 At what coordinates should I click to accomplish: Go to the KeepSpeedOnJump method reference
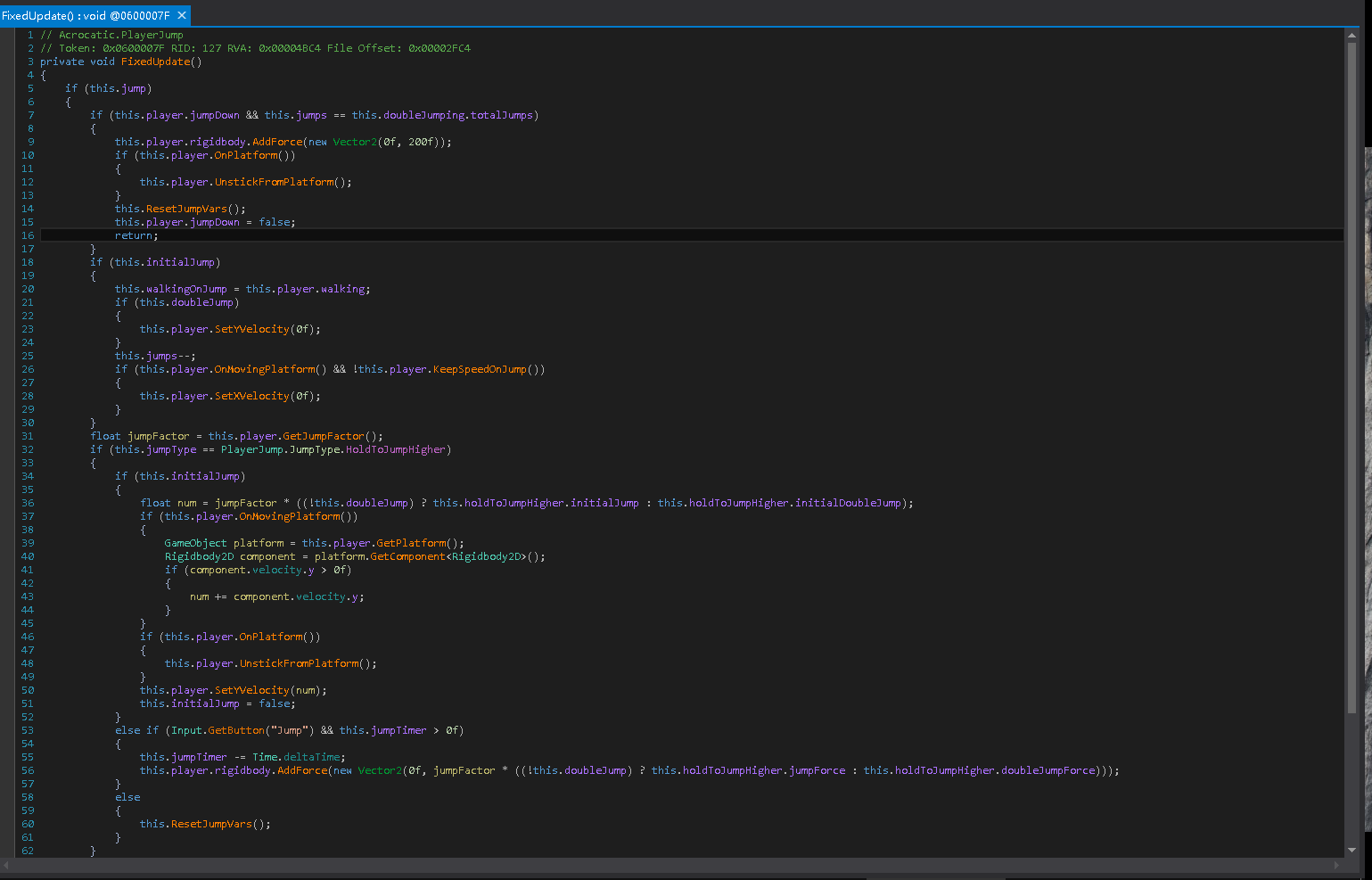pos(480,369)
